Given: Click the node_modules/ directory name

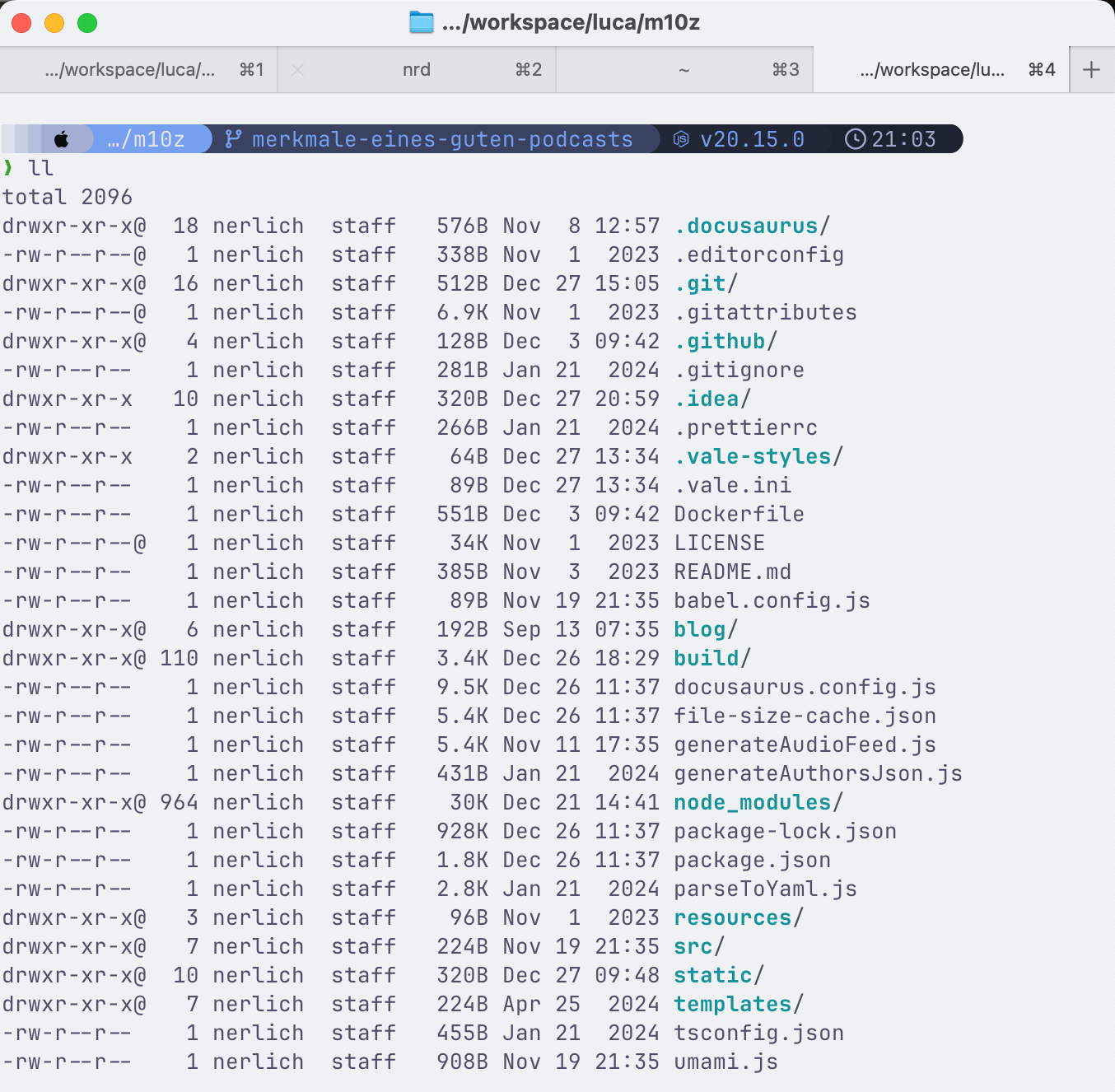Looking at the screenshot, I should (x=759, y=802).
